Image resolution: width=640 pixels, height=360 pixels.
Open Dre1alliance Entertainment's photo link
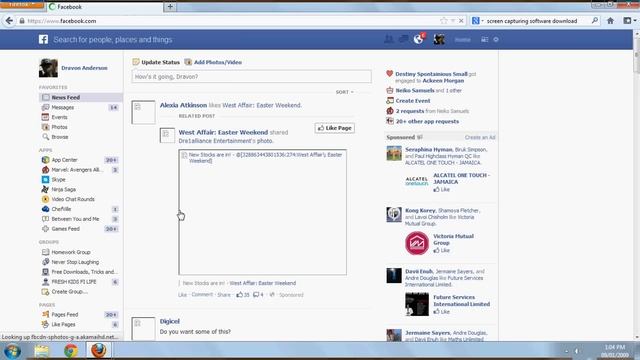coord(226,141)
